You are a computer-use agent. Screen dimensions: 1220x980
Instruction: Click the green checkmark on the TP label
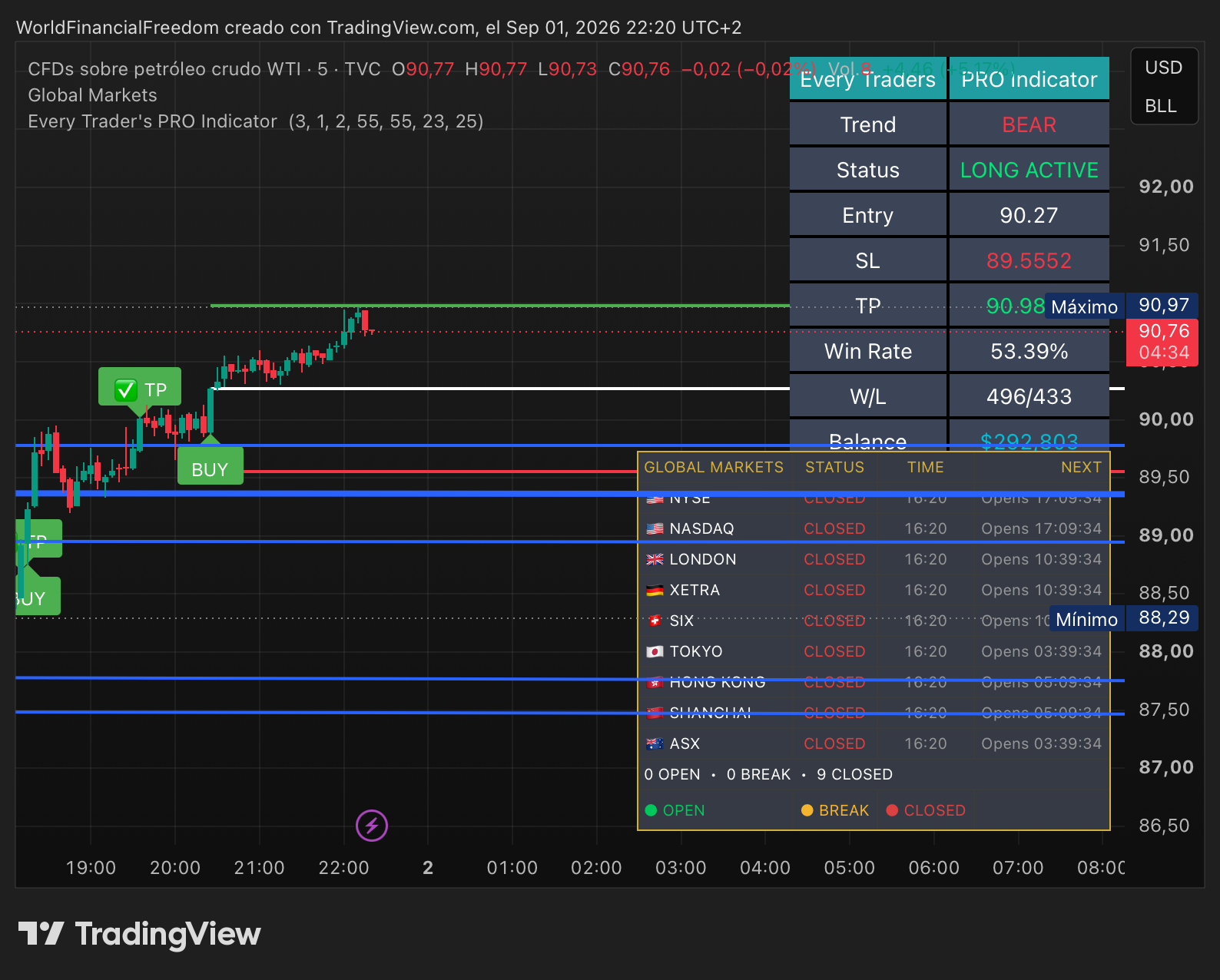click(125, 390)
